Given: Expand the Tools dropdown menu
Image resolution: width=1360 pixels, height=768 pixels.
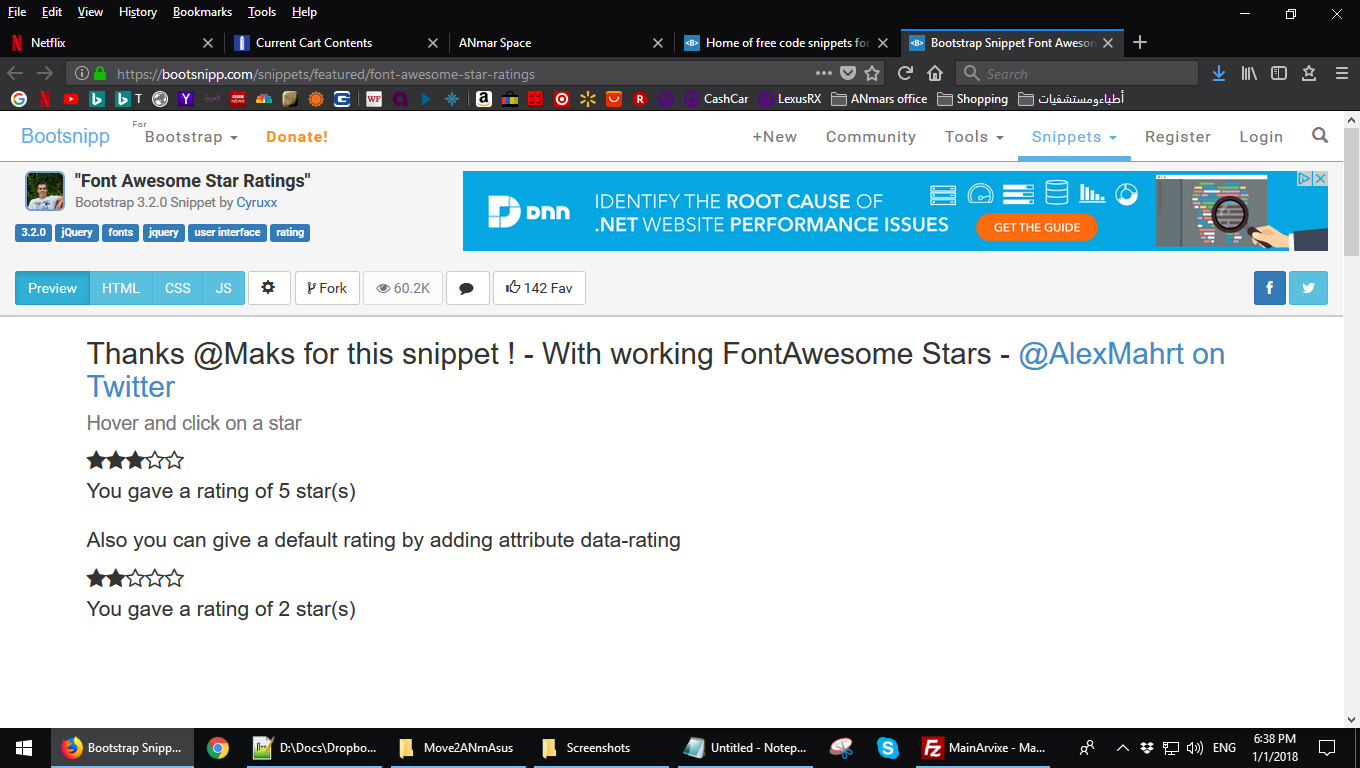Looking at the screenshot, I should 974,137.
